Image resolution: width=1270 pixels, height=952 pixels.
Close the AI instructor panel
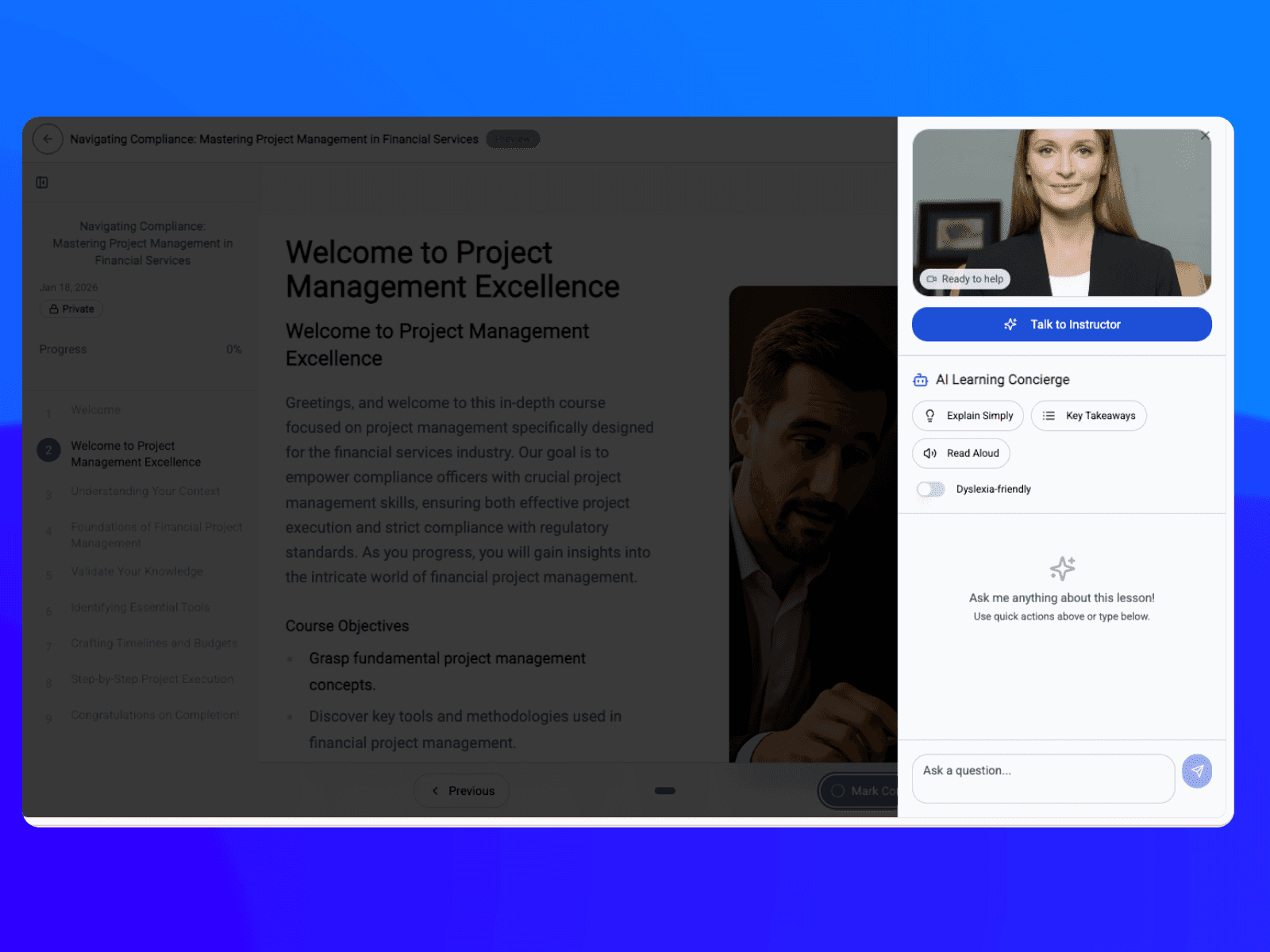click(x=1205, y=136)
